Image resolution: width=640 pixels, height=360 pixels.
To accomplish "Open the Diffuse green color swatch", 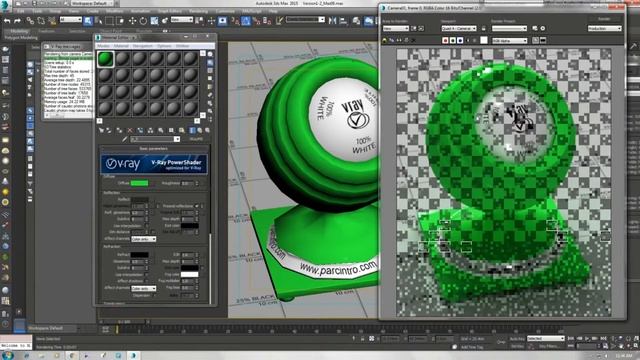I will [139, 183].
